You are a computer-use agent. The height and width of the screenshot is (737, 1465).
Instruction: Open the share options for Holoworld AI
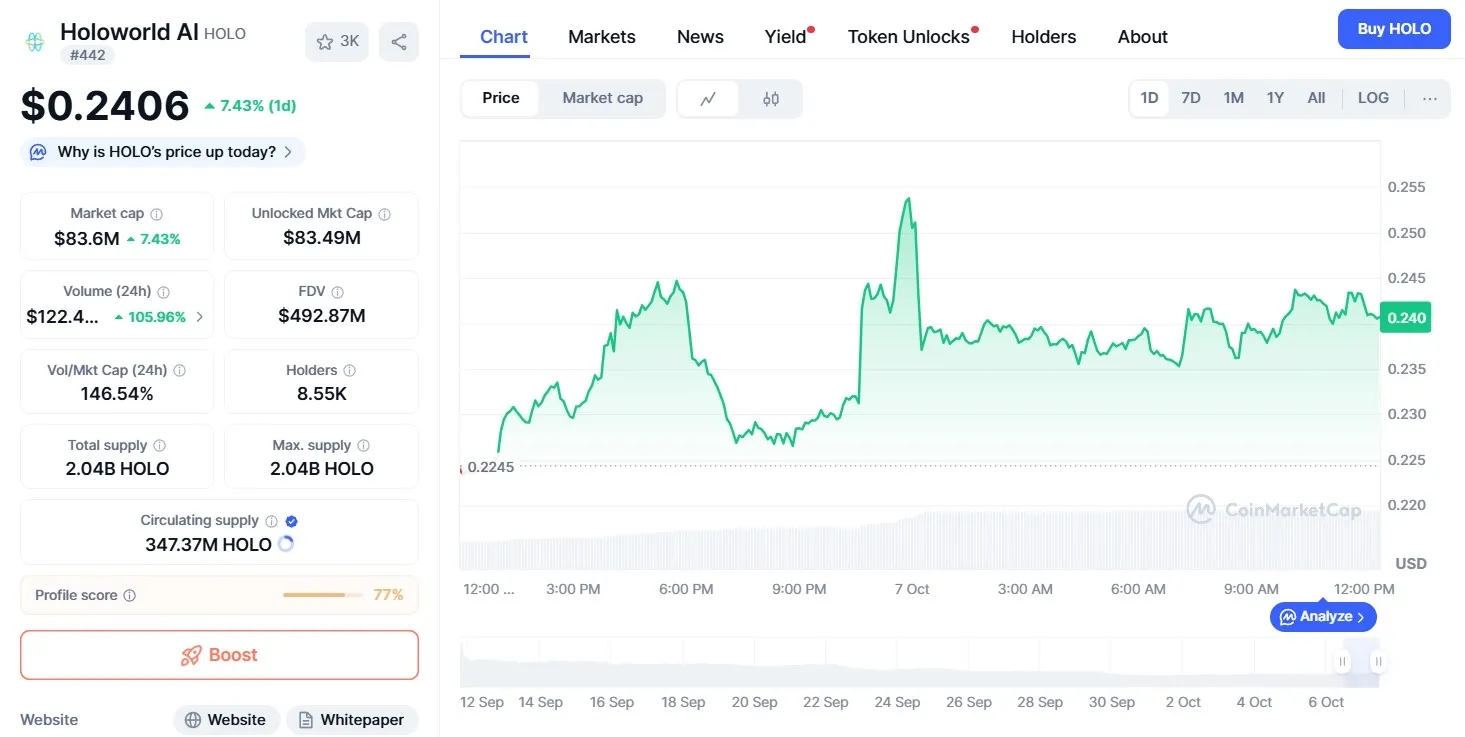pyautogui.click(x=398, y=41)
